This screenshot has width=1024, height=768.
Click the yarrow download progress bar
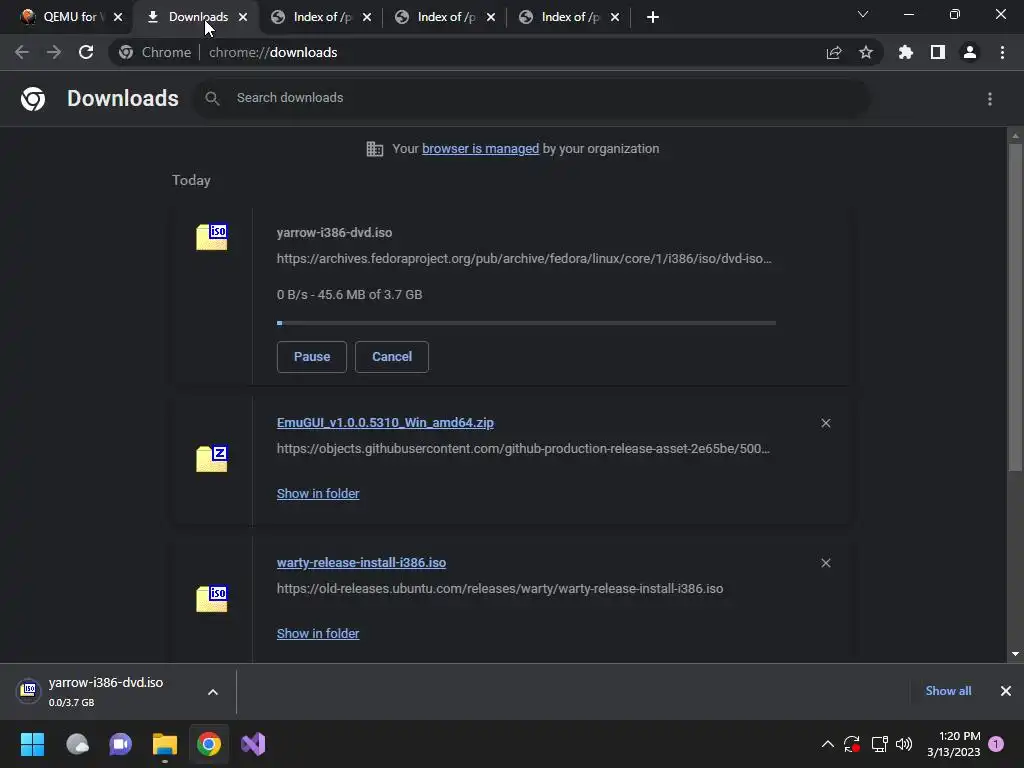pos(526,323)
